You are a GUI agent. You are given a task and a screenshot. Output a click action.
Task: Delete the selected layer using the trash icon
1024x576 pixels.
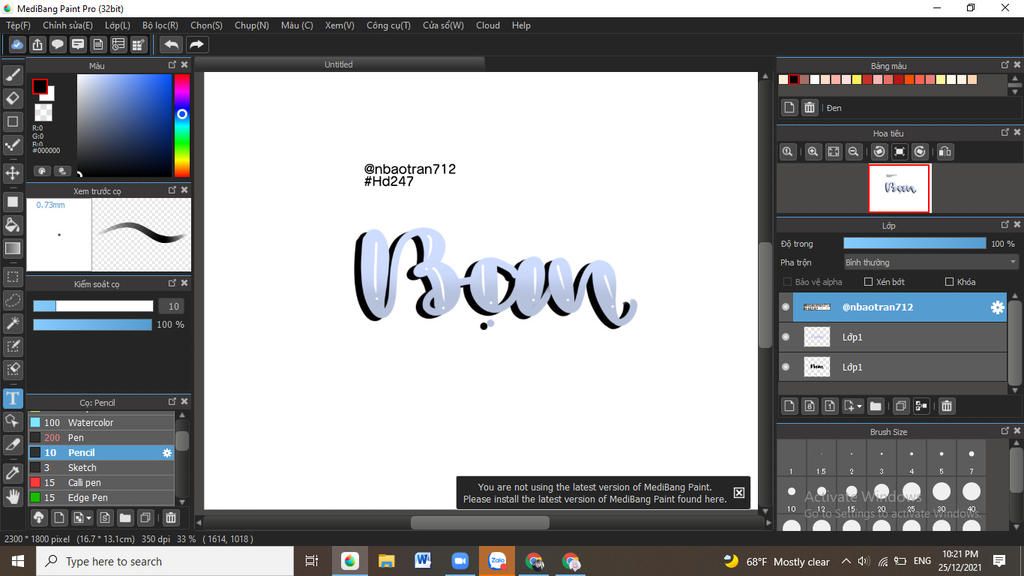pos(946,406)
